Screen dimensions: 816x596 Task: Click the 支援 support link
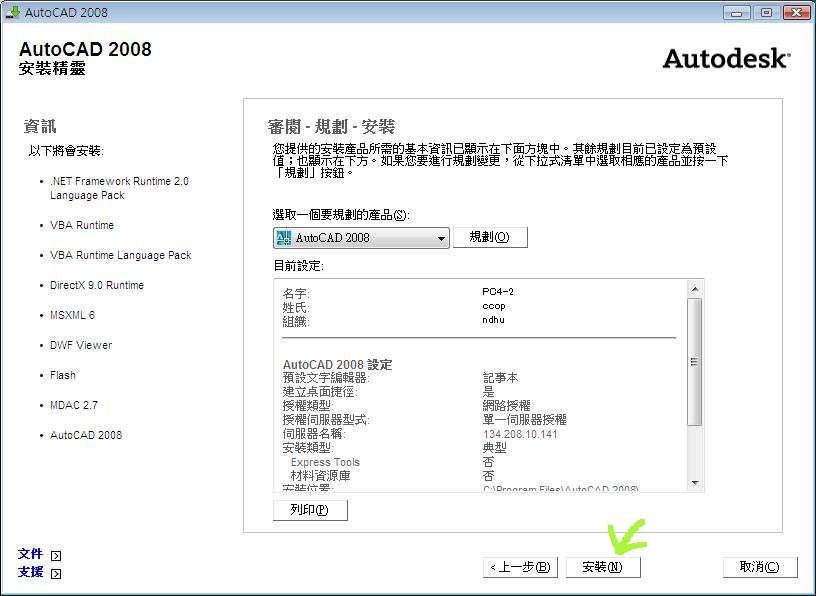click(30, 572)
